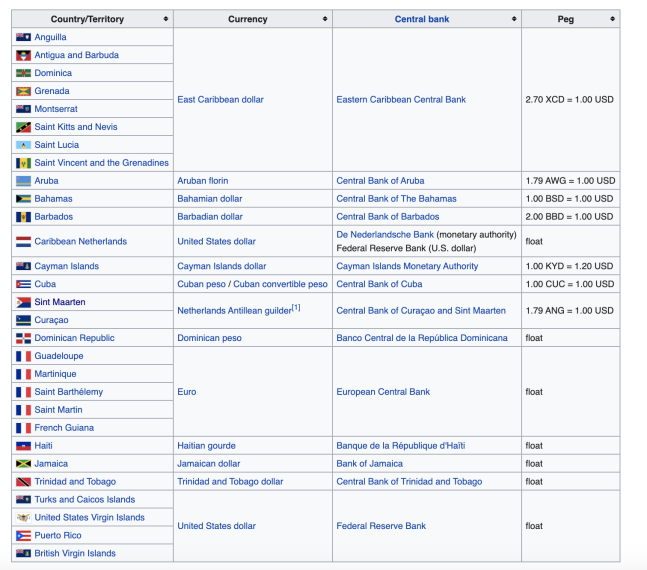Open the Cuban peso link
The width and height of the screenshot is (647, 570).
(201, 284)
